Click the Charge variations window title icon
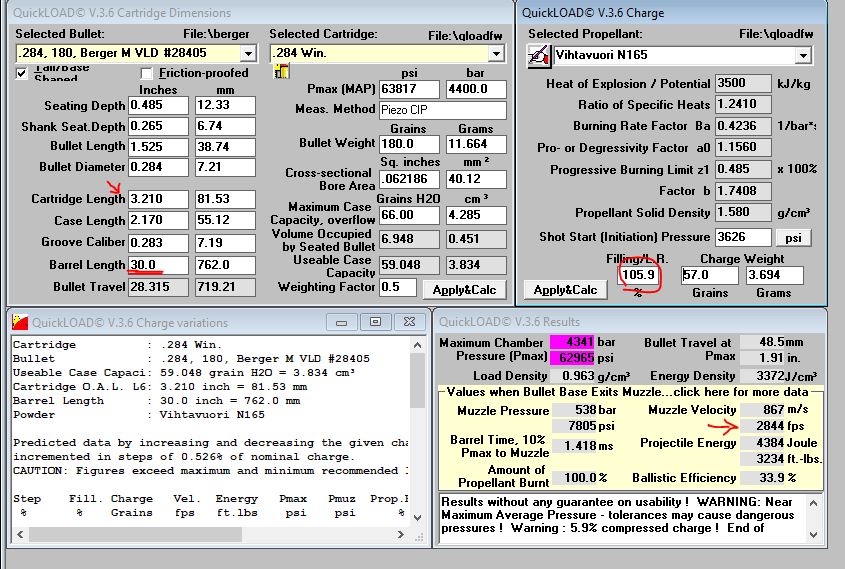Image resolution: width=845 pixels, height=569 pixels. tap(20, 321)
